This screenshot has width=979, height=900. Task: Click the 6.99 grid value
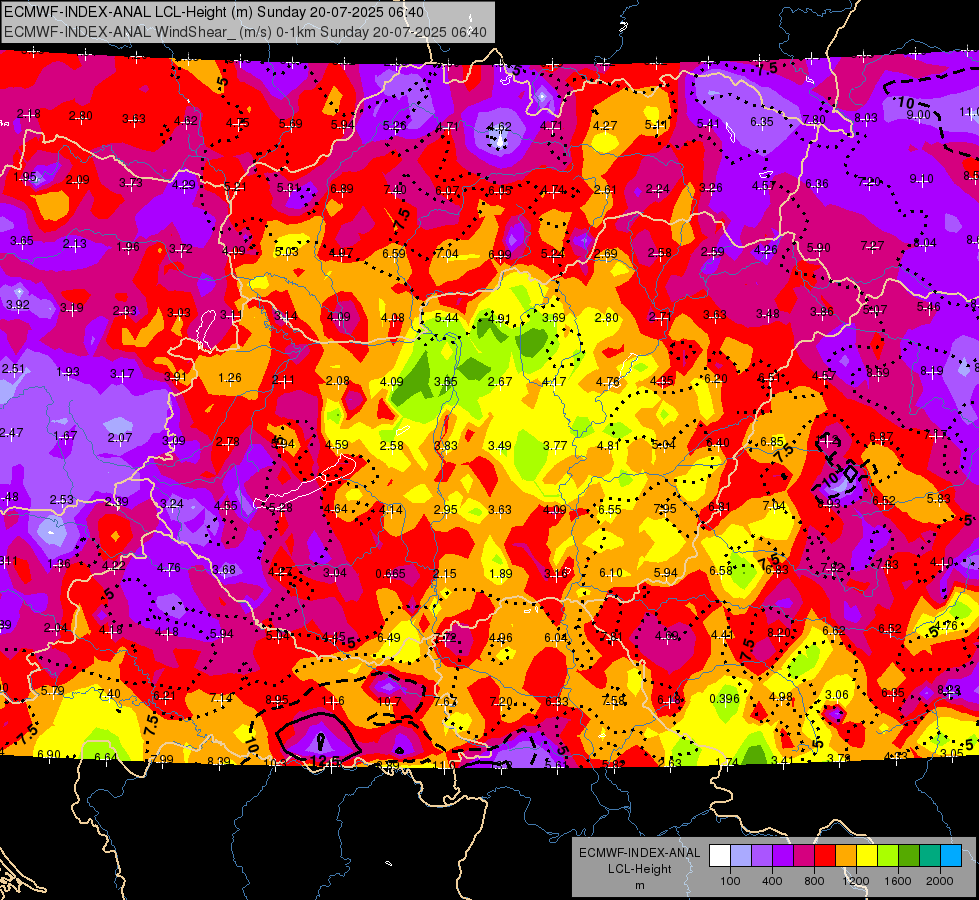coord(499,255)
